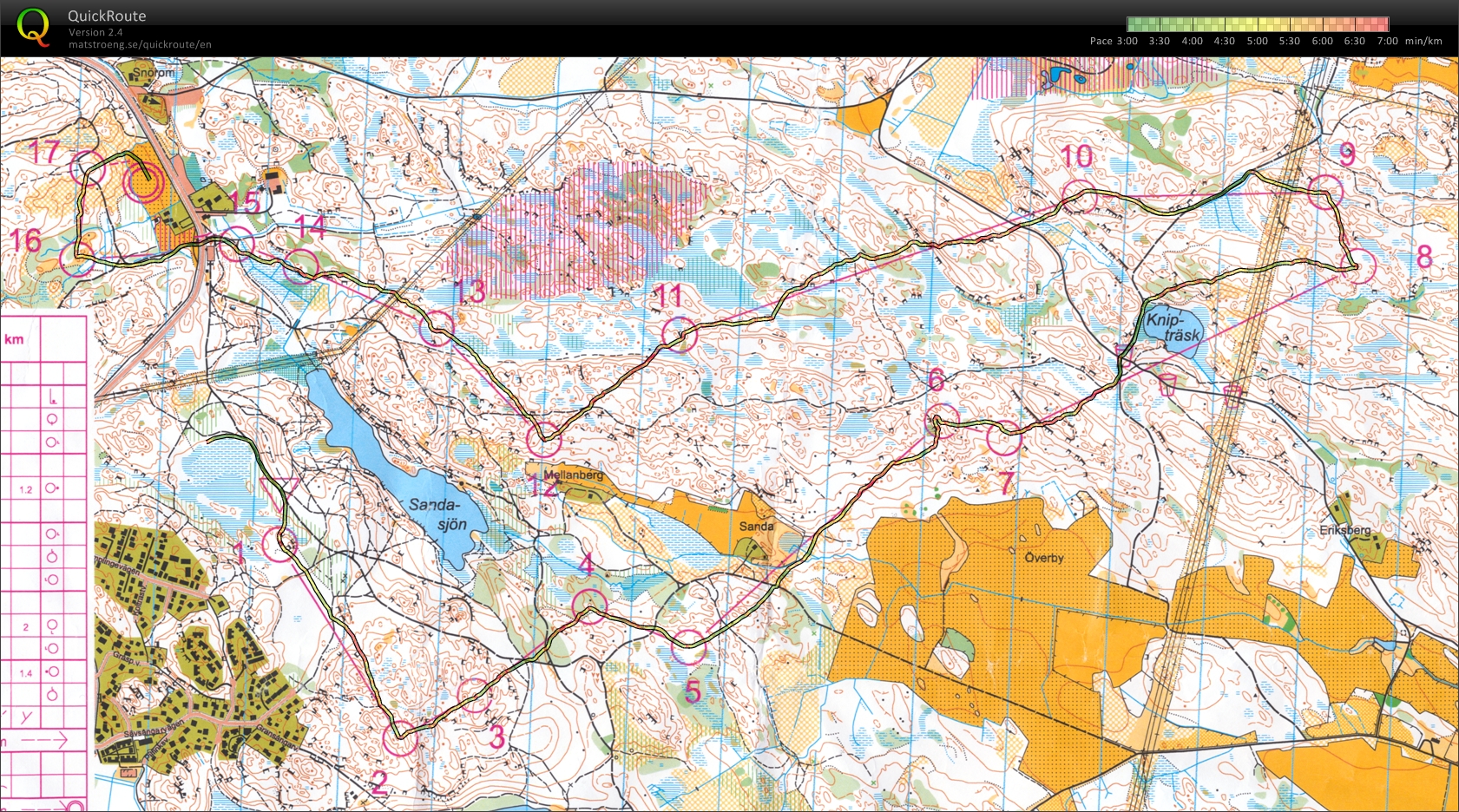This screenshot has width=1459, height=812.
Task: Click the 6:00 pace legend value
Action: pos(1322,41)
